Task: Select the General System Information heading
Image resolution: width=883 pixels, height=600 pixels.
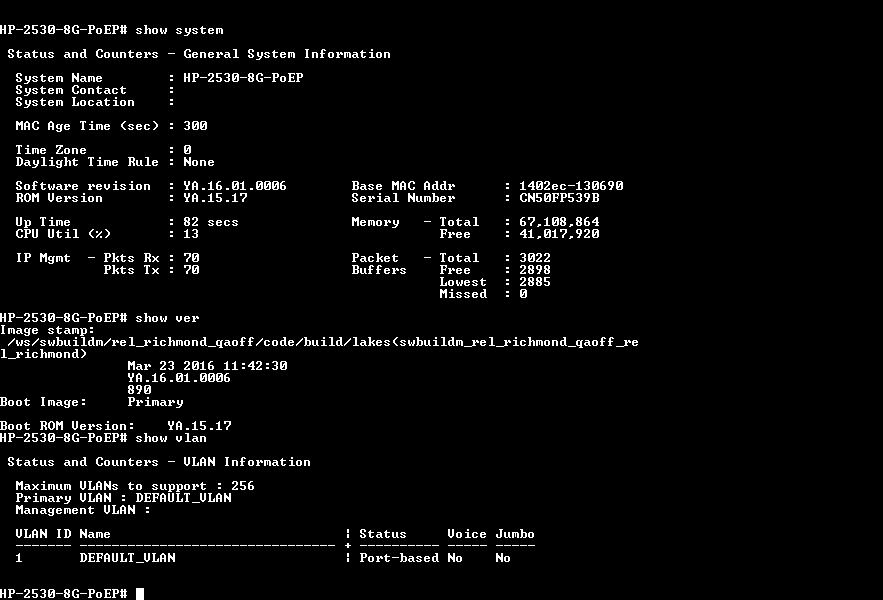Action: coord(287,55)
